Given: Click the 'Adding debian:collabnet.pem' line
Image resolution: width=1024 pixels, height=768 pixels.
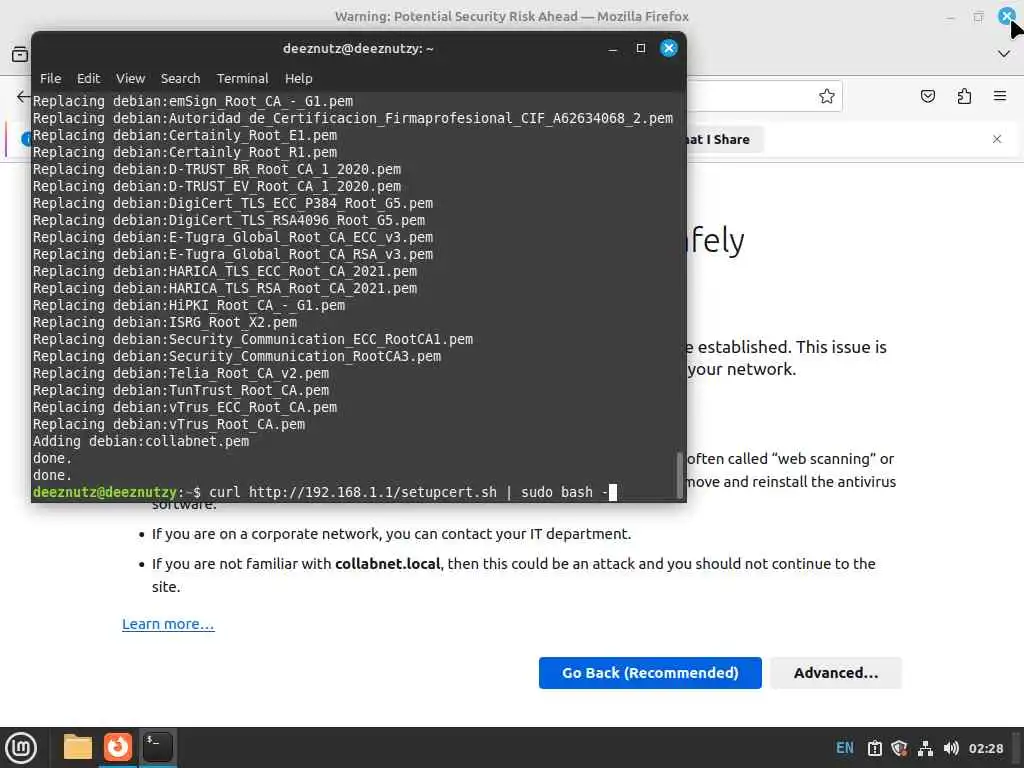Looking at the screenshot, I should pyautogui.click(x=141, y=441).
